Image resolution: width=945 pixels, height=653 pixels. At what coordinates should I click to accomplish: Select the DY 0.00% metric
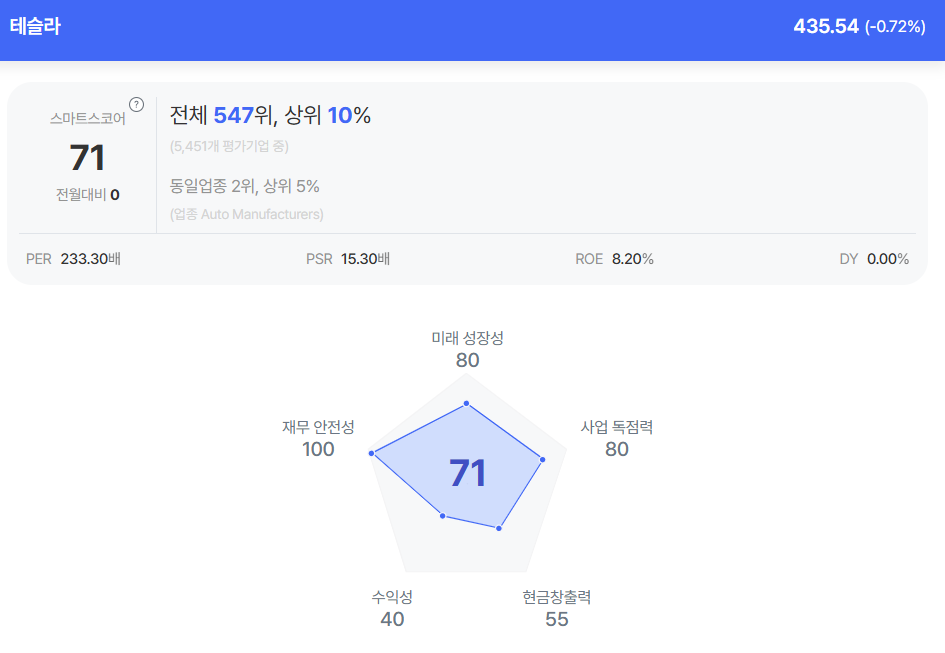874,259
